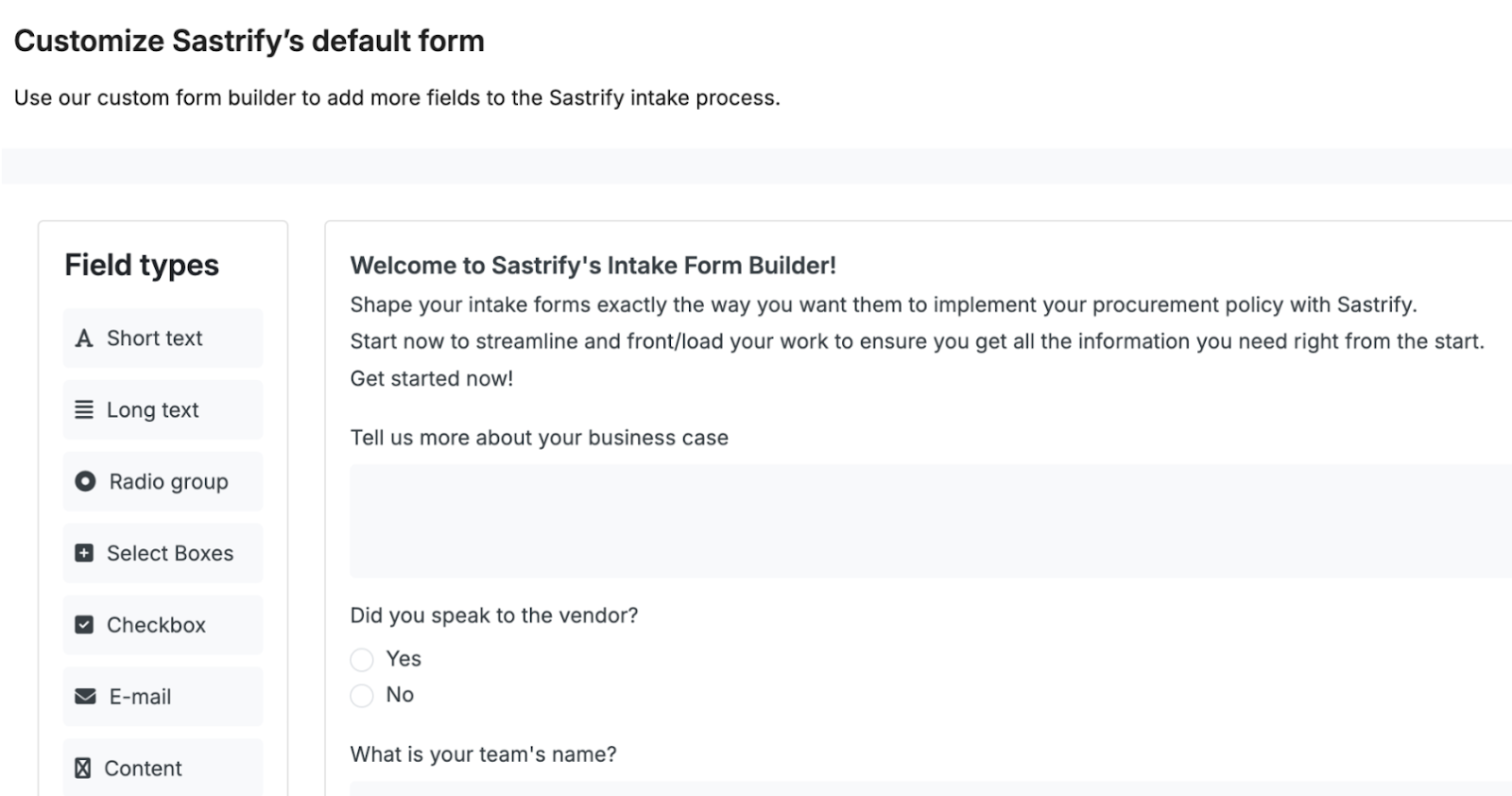
Task: Click the business case text area
Action: point(850,520)
